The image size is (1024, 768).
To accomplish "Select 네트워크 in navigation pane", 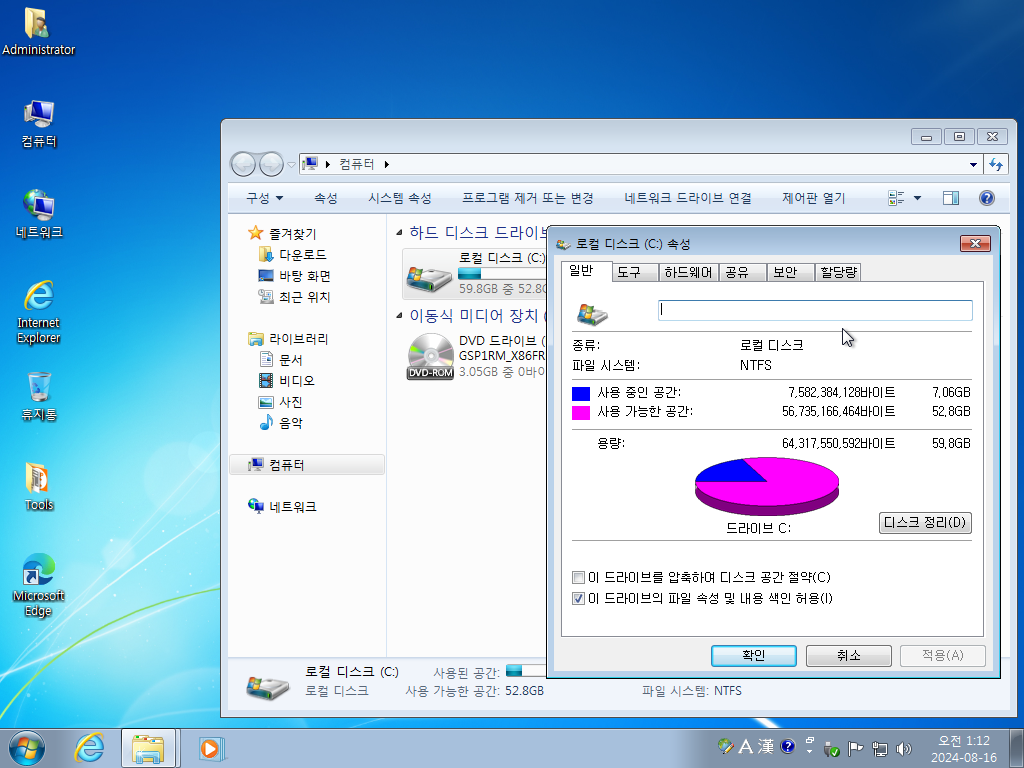I will [282, 507].
